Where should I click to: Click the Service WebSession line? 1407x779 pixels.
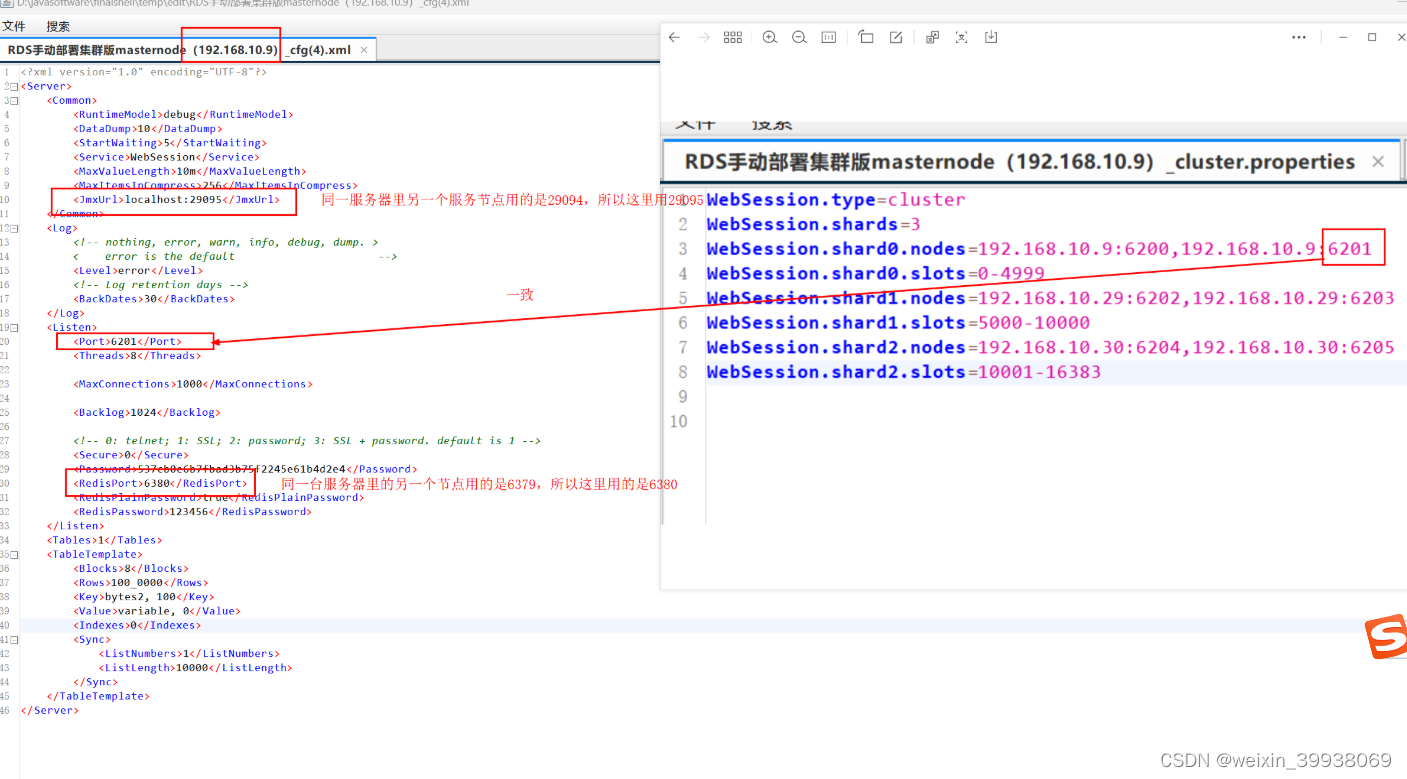pyautogui.click(x=166, y=157)
